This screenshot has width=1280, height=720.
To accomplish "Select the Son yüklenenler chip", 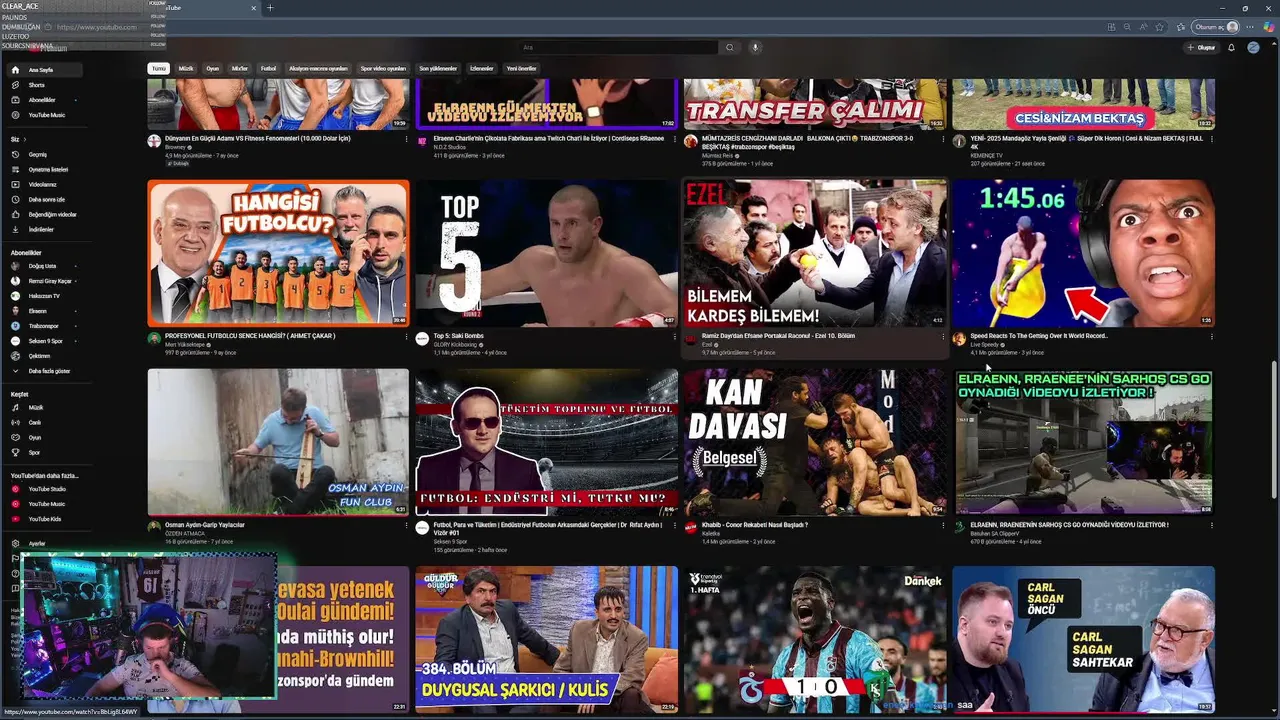I will tap(438, 69).
